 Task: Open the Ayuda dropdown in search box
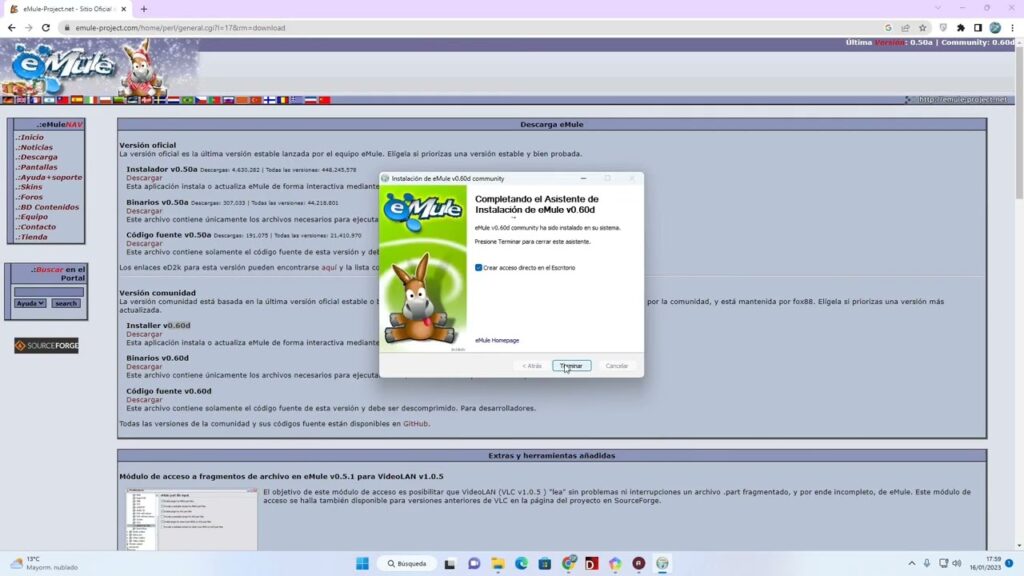[x=30, y=304]
